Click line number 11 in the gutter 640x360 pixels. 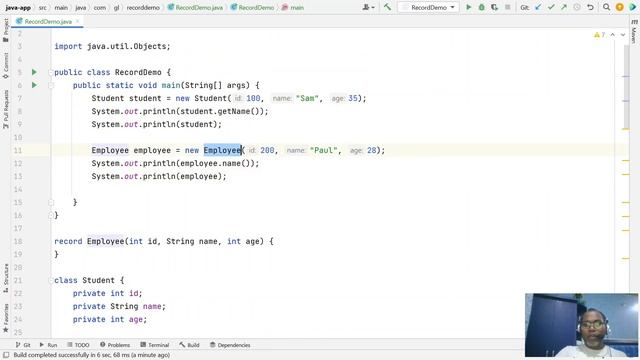click(x=18, y=150)
